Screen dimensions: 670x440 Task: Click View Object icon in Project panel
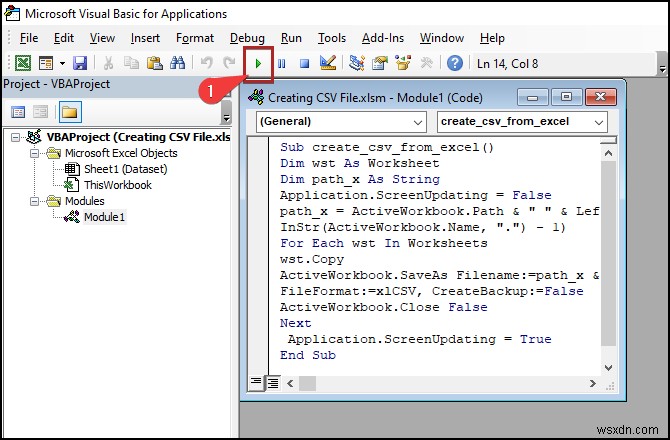coord(41,112)
